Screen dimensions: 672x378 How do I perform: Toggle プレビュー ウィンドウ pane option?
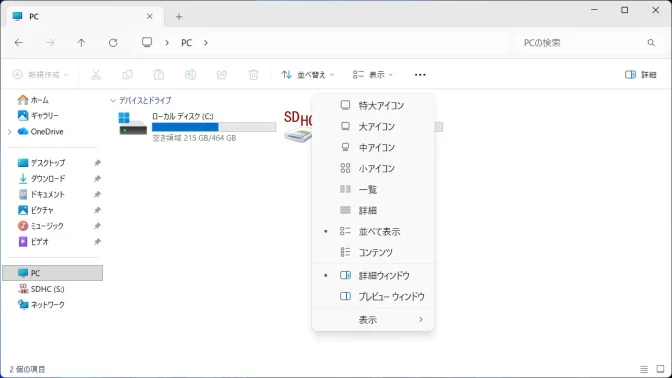click(x=373, y=297)
